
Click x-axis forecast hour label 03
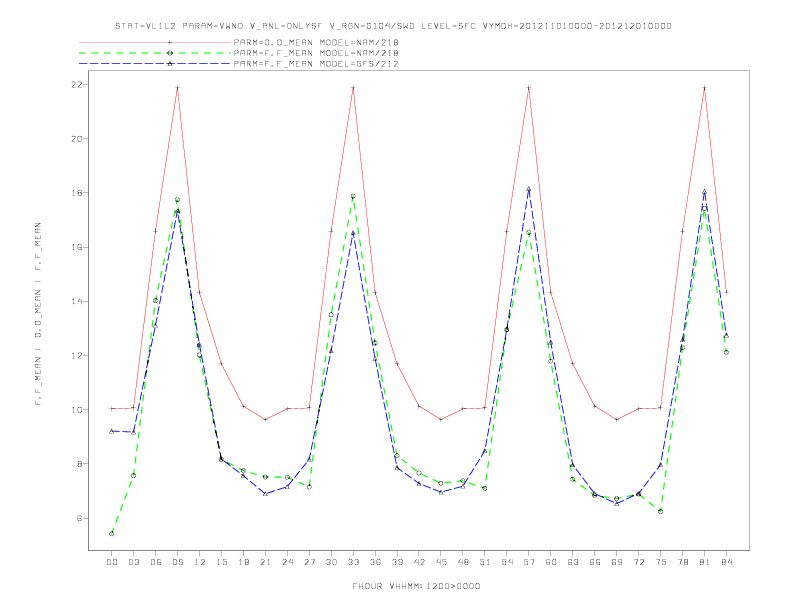click(x=133, y=562)
